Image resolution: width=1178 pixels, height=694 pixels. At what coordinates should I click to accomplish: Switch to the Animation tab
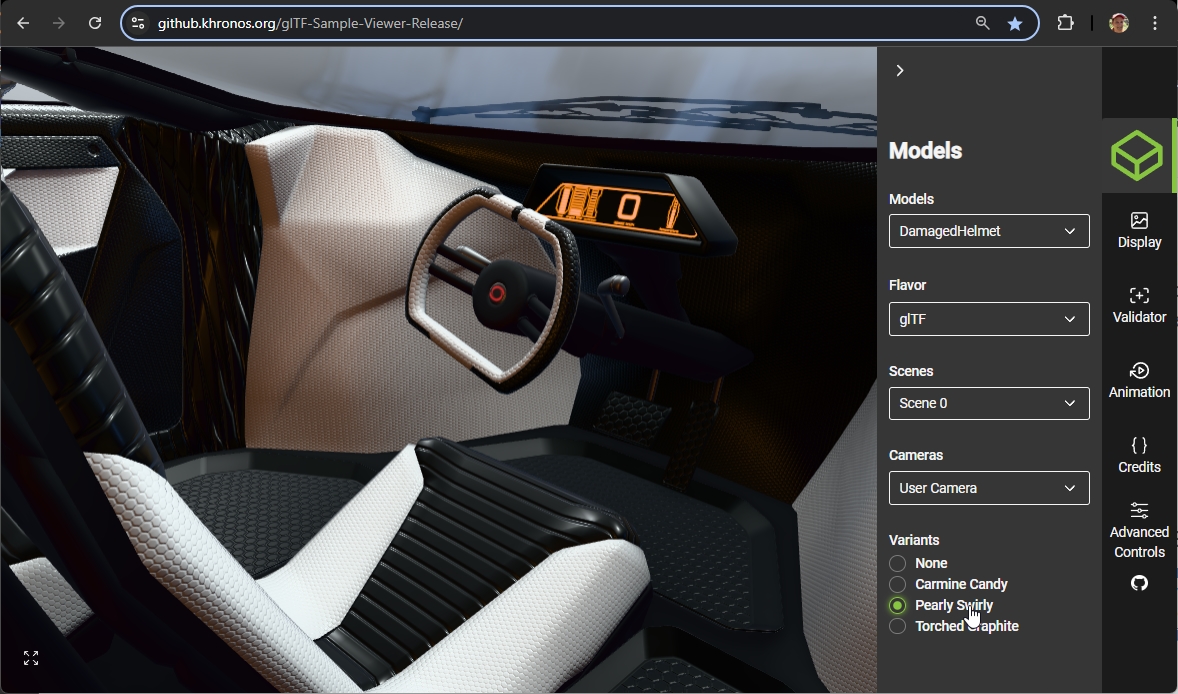1139,381
